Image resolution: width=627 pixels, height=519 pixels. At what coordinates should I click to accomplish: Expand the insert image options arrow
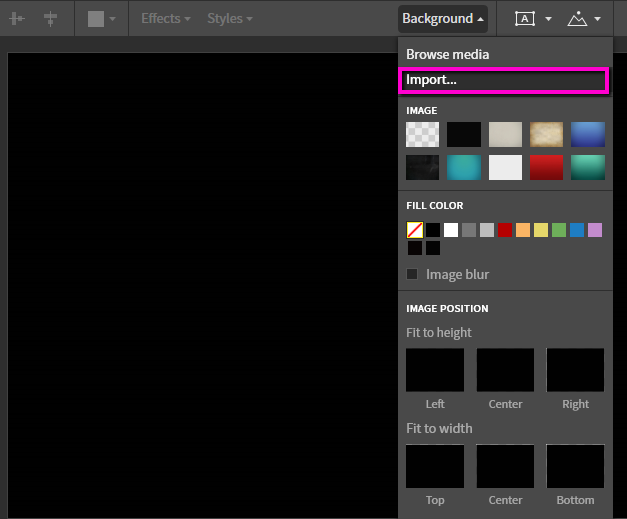point(597,19)
